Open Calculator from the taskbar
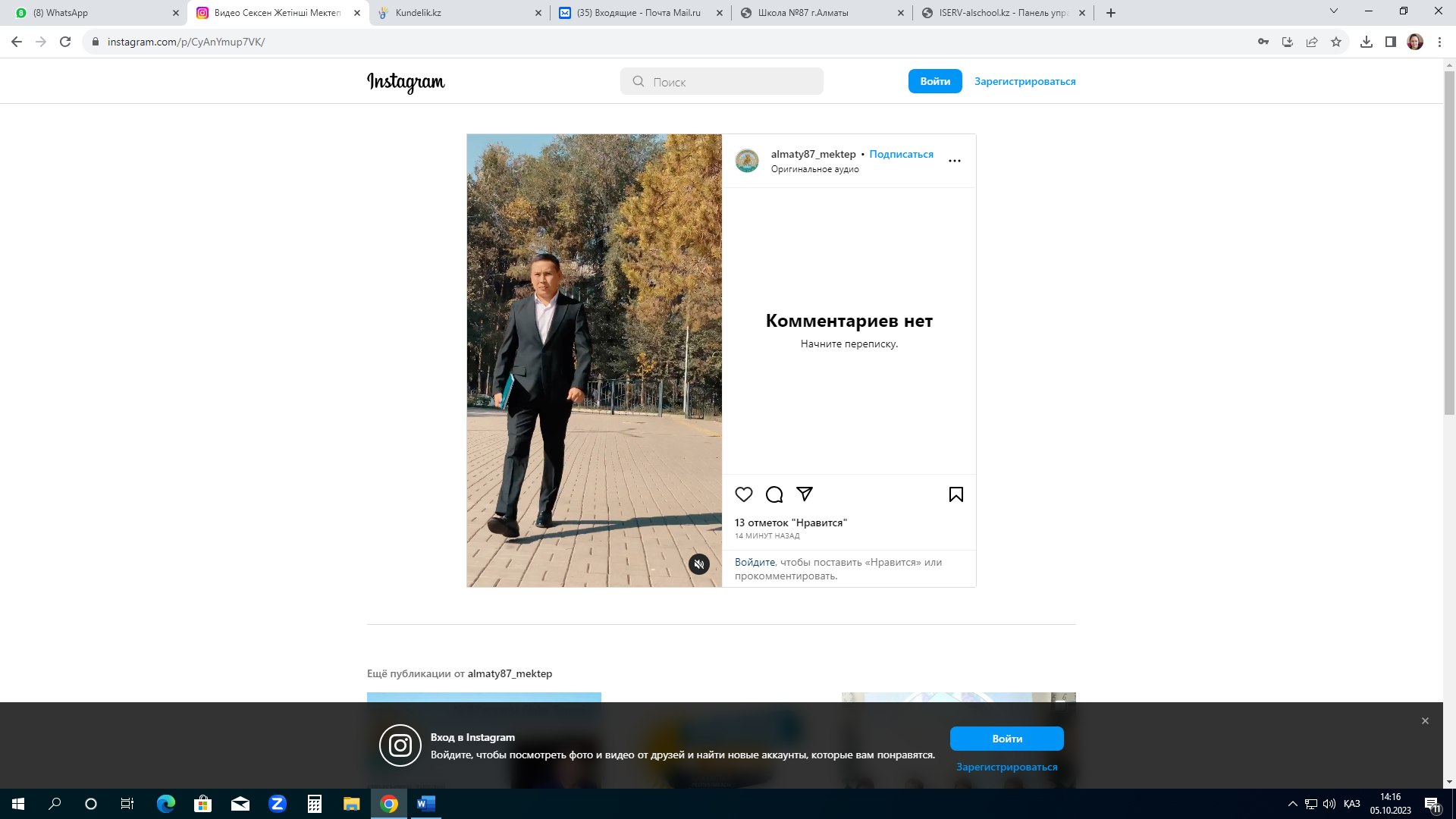The height and width of the screenshot is (819, 1456). pos(315,804)
